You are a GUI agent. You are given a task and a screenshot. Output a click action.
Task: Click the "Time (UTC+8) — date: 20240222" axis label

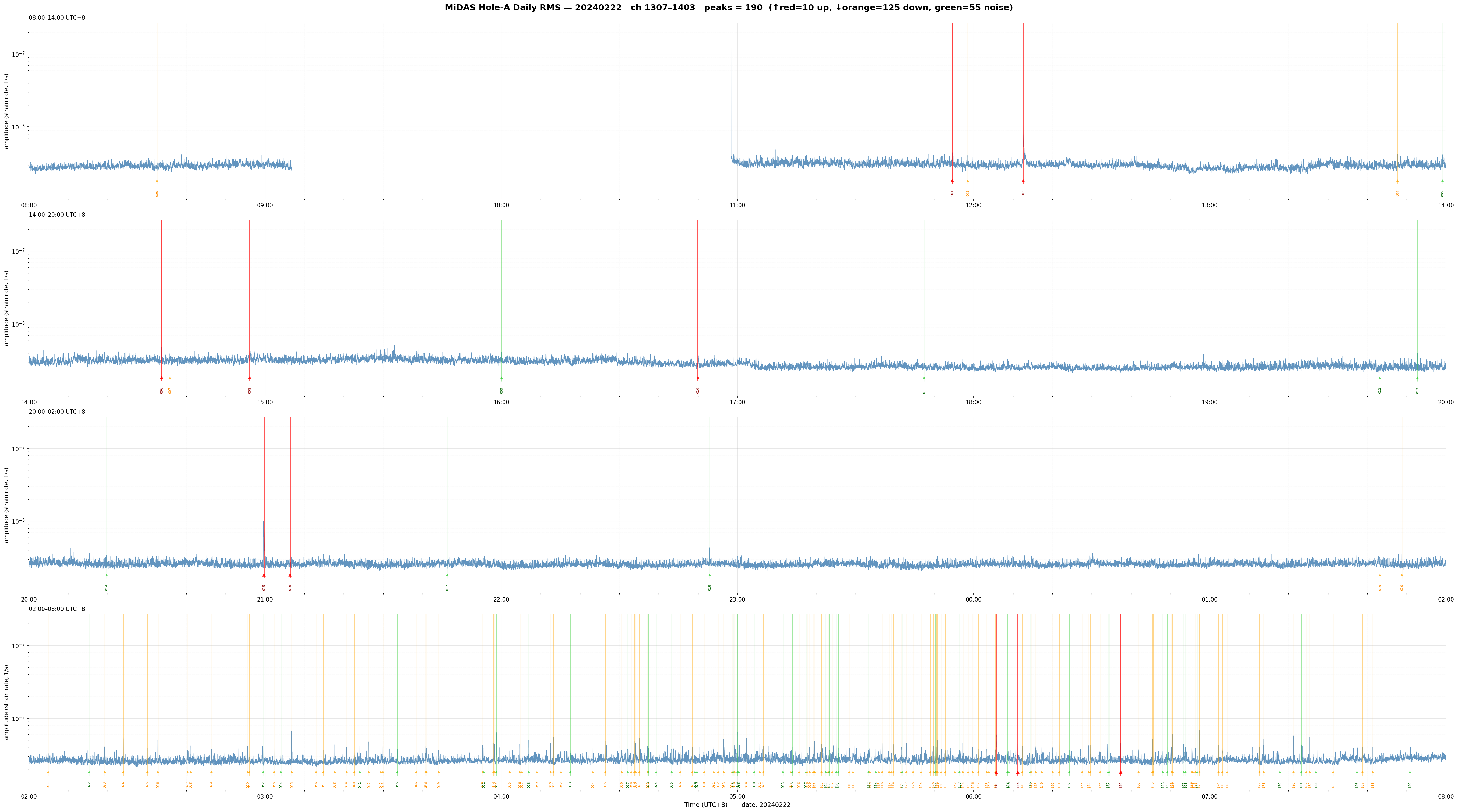737,805
